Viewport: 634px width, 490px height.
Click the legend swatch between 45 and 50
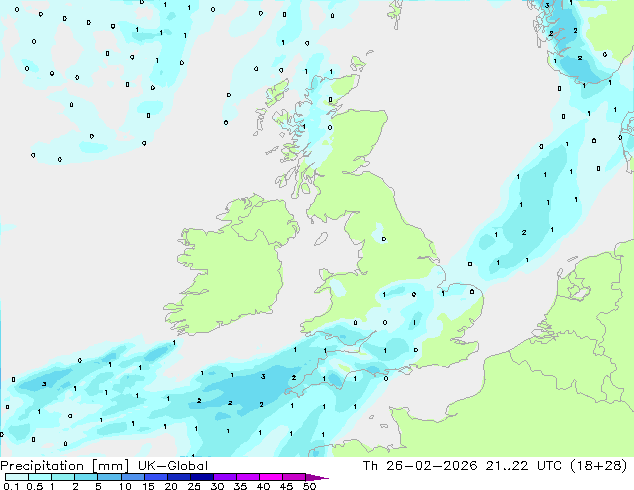point(294,477)
